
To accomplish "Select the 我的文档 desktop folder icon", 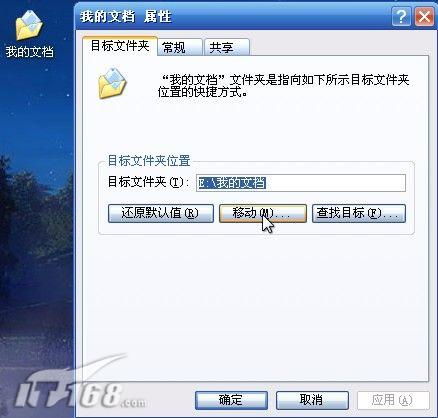I will (x=29, y=25).
